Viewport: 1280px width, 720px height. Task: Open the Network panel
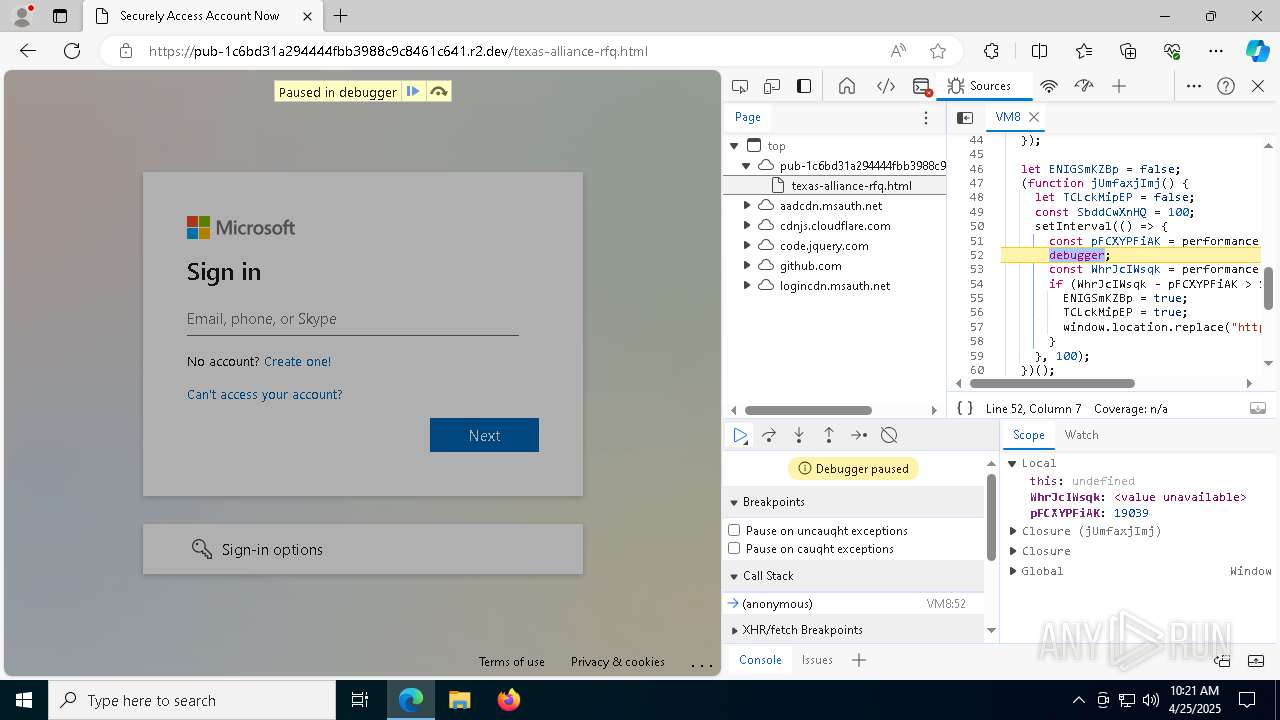point(1049,86)
